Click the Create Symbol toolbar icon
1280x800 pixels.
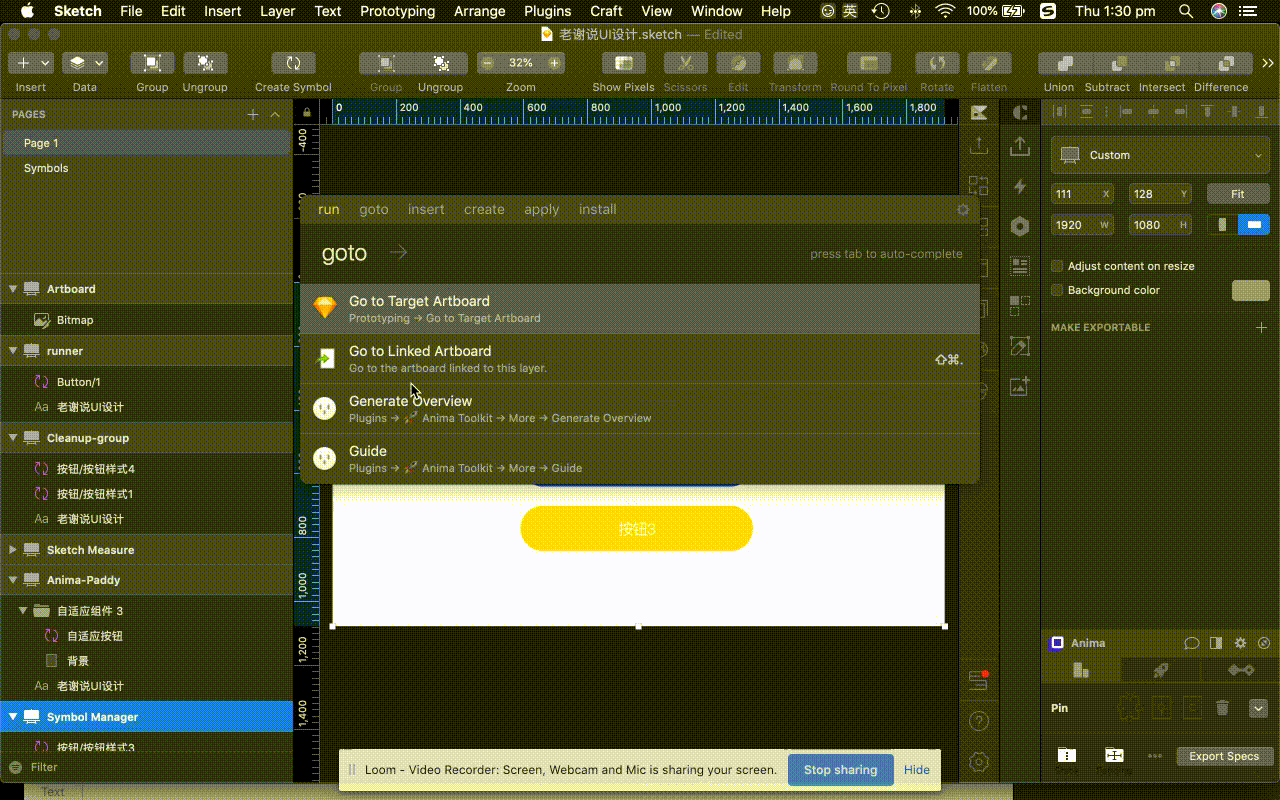tap(293, 62)
